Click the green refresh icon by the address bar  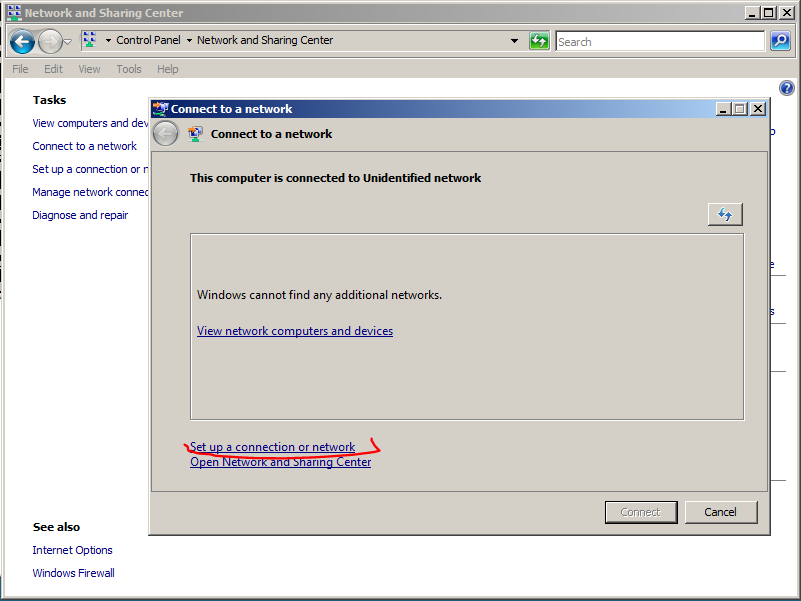(539, 40)
